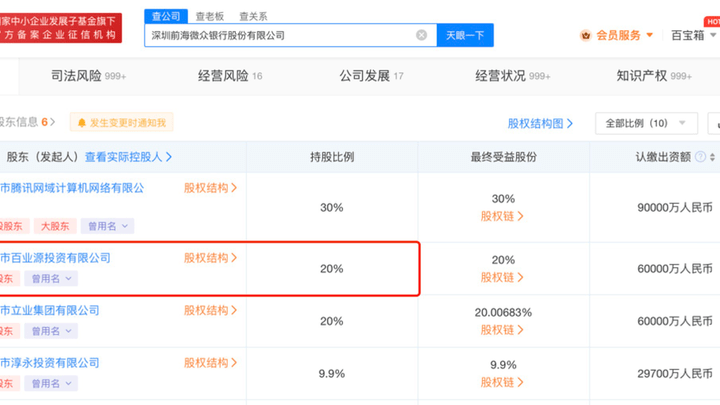Click 查看实际控股人 link
The image size is (720, 405).
tap(128, 157)
